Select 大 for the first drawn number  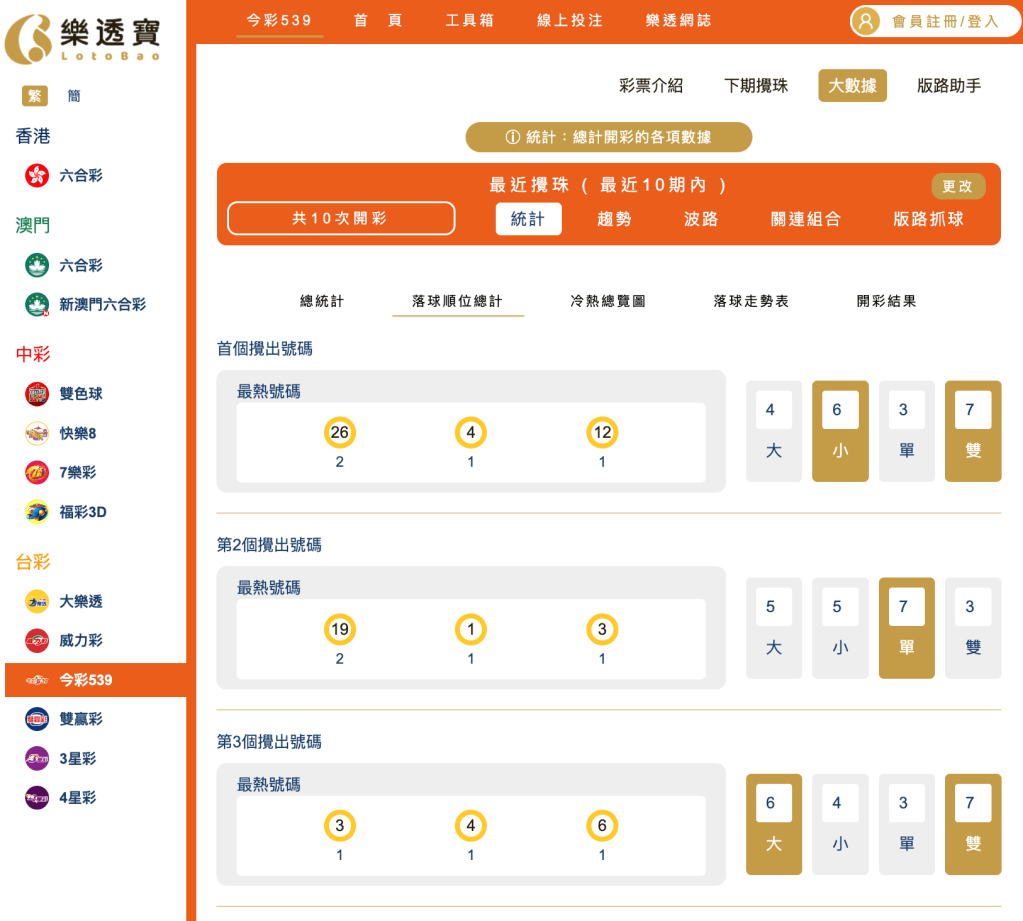pyautogui.click(x=773, y=430)
